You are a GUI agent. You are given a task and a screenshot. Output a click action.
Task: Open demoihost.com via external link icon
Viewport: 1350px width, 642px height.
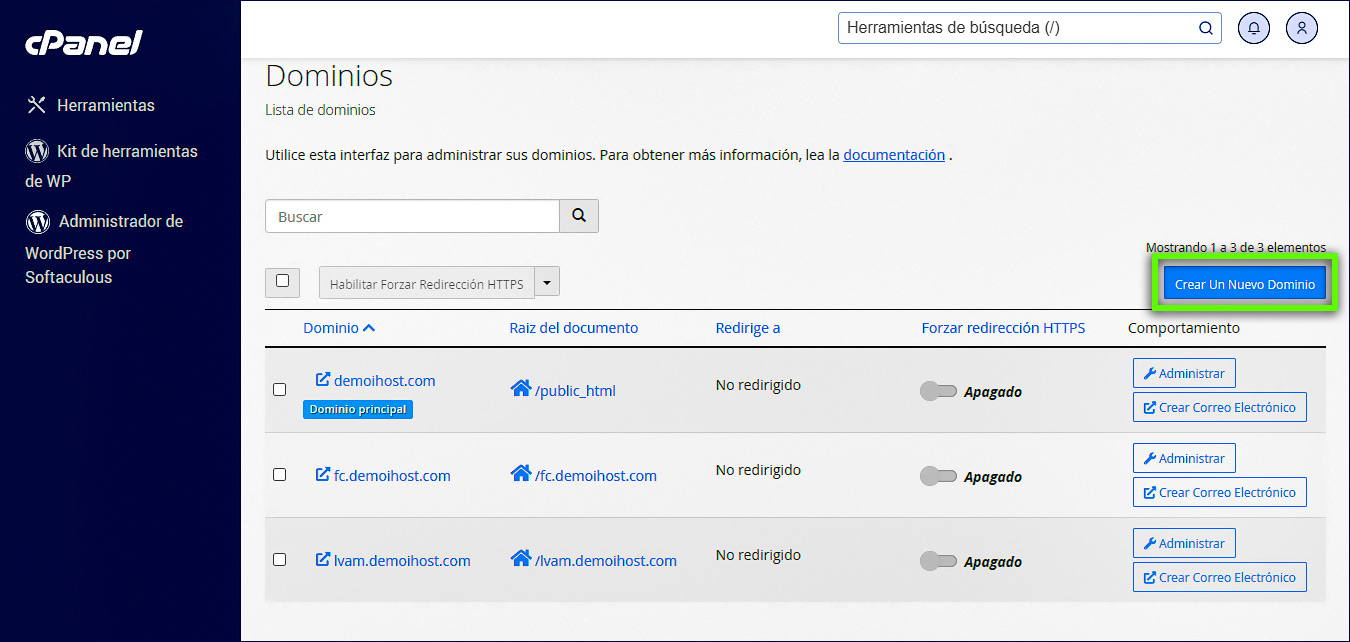[322, 380]
